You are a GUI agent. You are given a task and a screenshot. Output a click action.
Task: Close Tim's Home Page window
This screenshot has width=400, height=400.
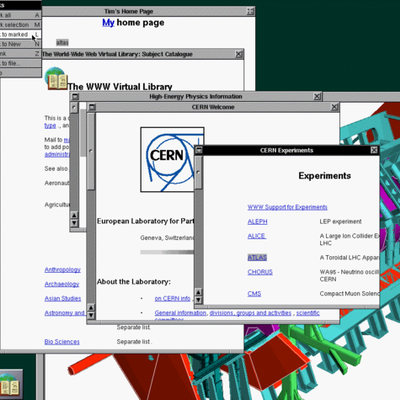click(251, 11)
